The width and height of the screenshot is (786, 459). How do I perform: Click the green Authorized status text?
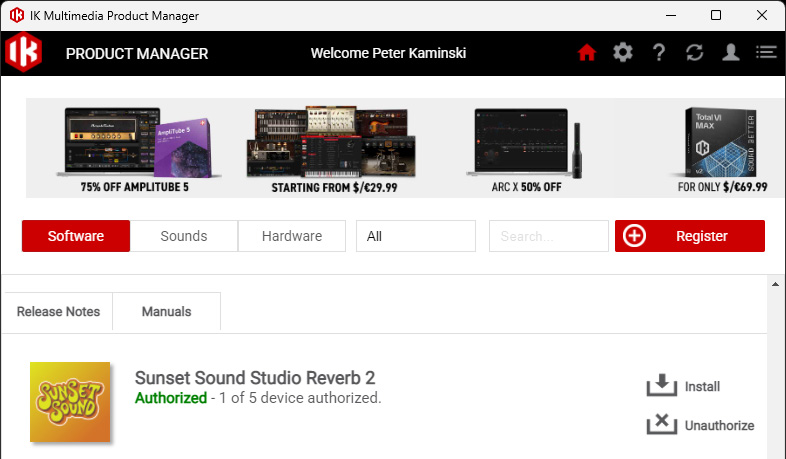(x=171, y=398)
